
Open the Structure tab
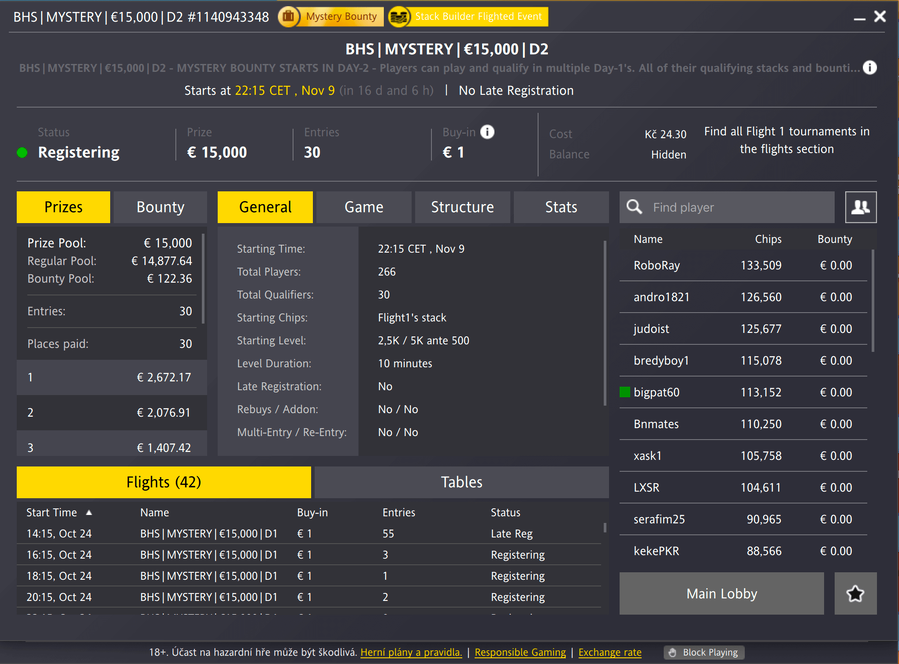point(462,207)
